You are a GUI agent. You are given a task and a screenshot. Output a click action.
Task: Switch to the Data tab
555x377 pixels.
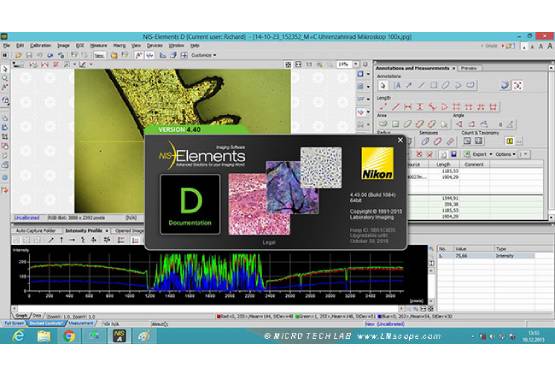click(x=37, y=315)
